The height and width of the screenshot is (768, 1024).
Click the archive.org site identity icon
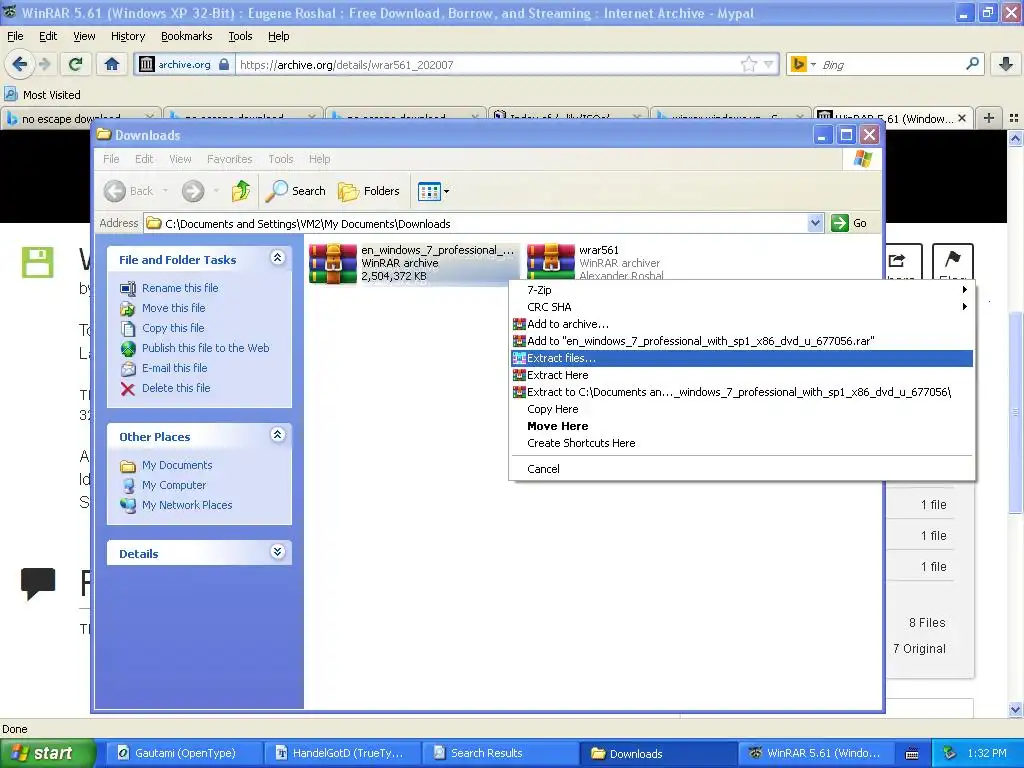point(146,64)
